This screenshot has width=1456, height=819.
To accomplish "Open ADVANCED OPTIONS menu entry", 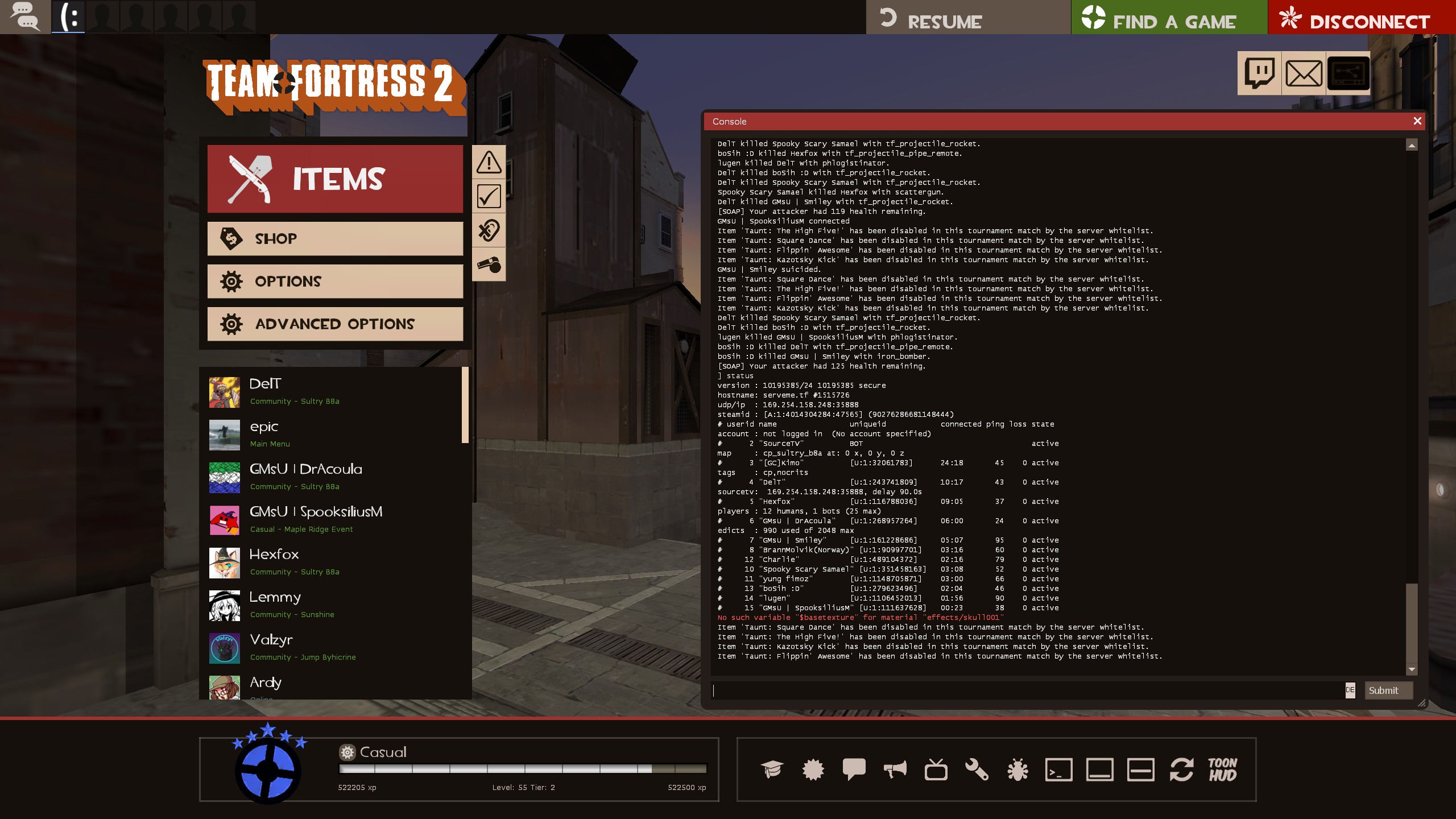I will click(335, 324).
